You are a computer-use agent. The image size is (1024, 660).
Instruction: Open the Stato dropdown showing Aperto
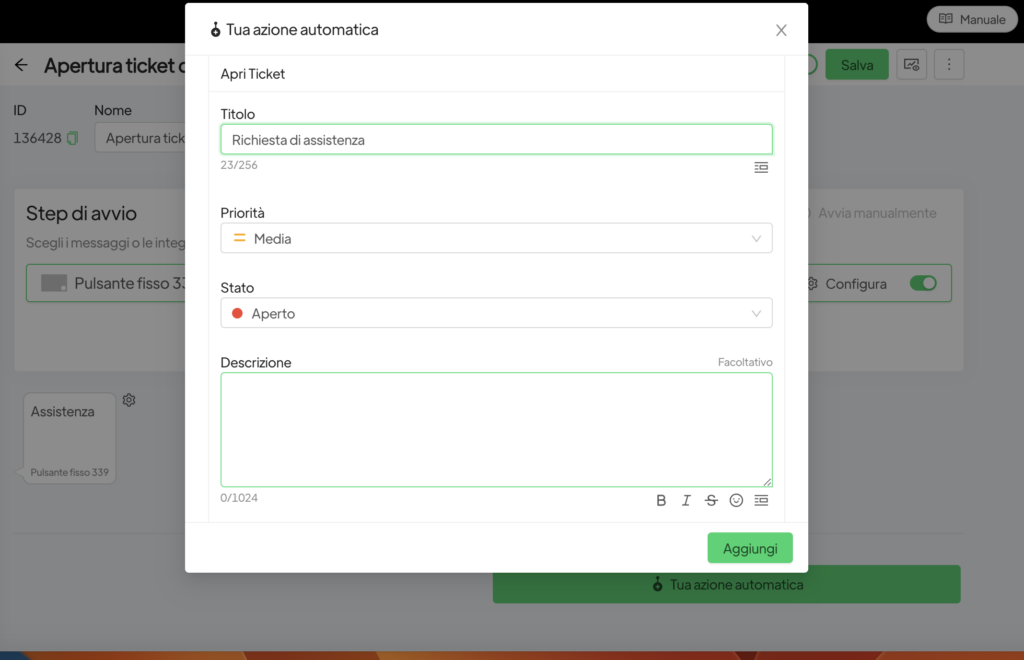click(x=496, y=313)
